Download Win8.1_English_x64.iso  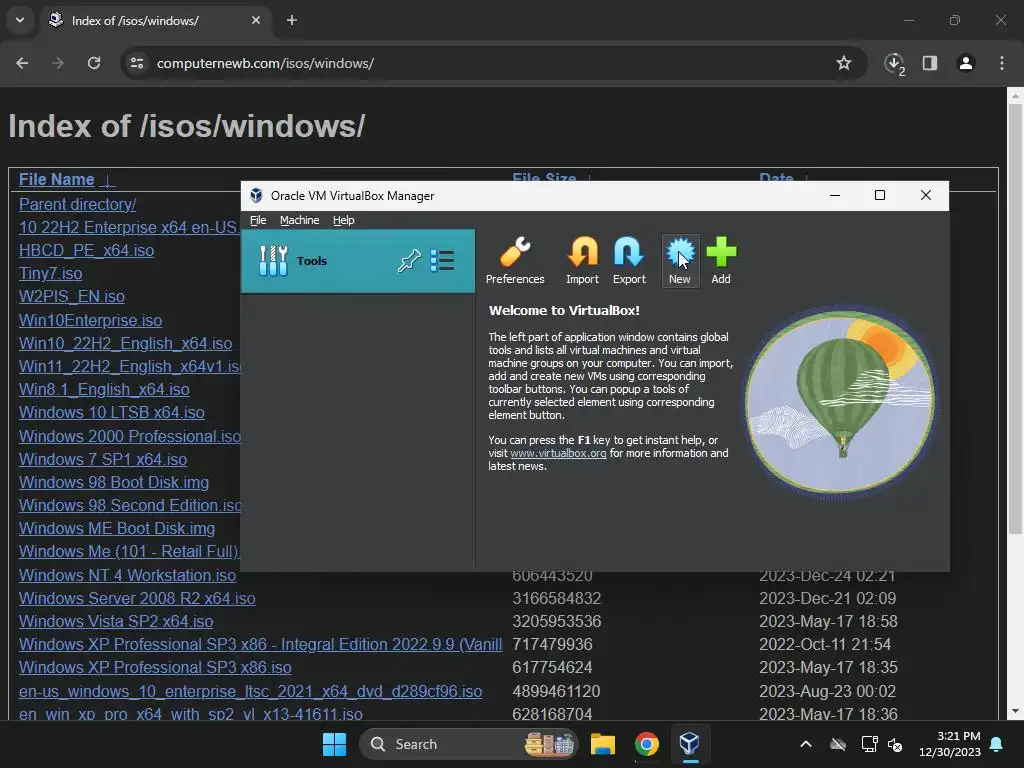pyautogui.click(x=104, y=390)
